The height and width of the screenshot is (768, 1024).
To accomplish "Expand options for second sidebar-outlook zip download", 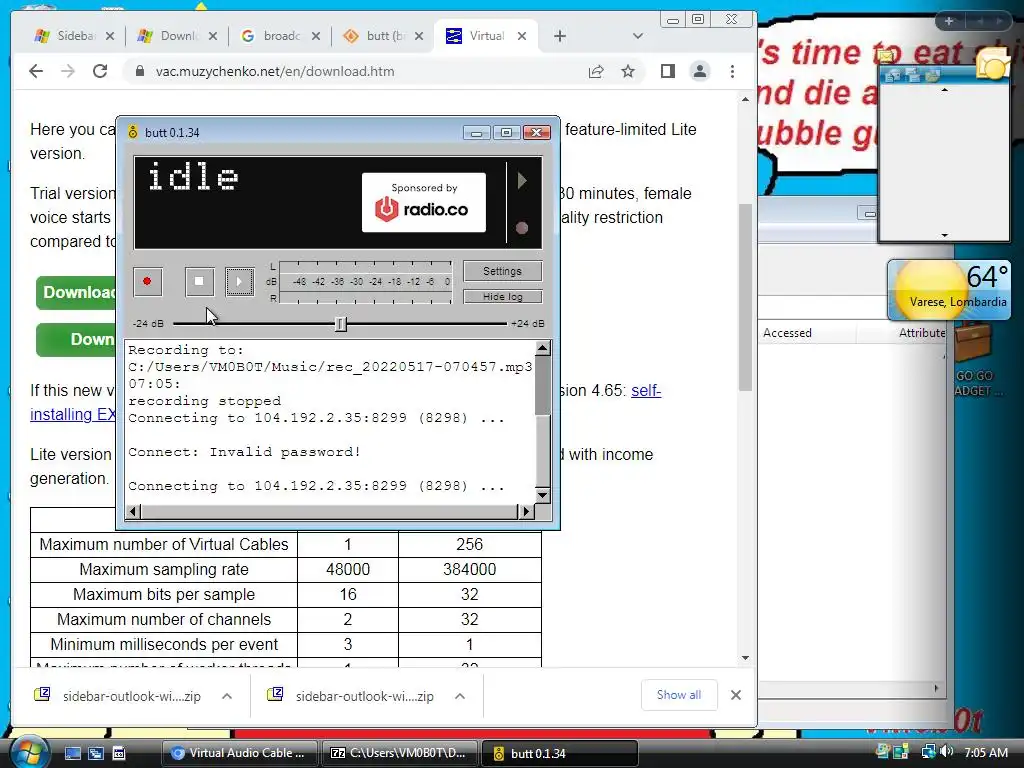I will coord(460,696).
